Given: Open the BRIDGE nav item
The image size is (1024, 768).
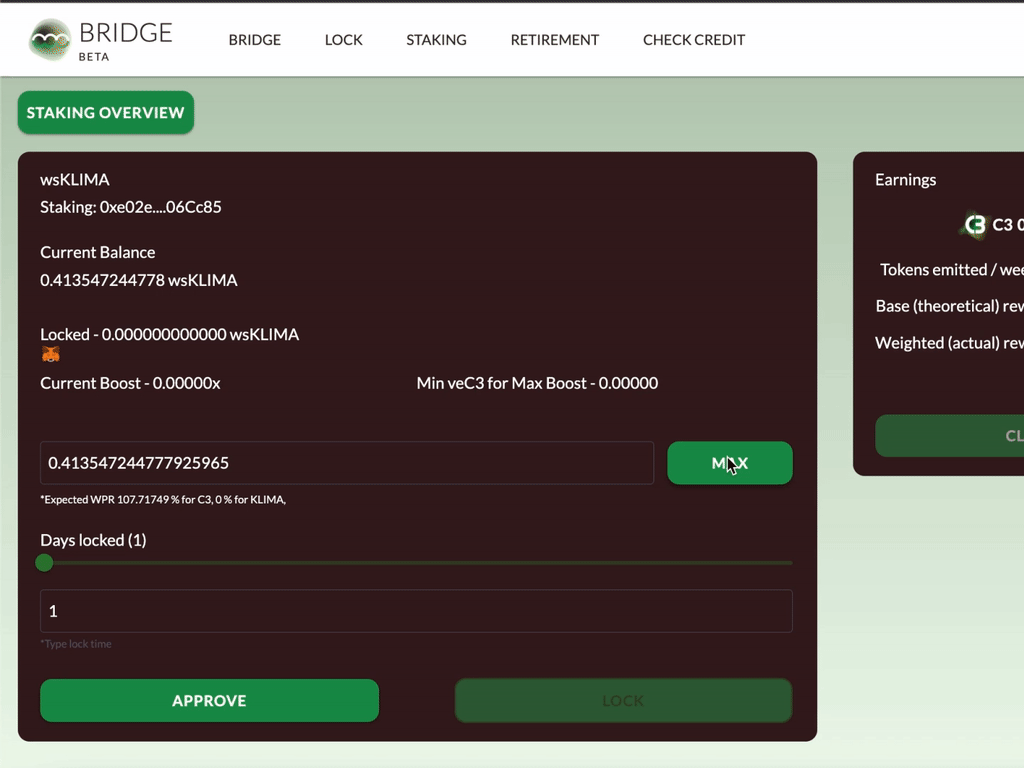Looking at the screenshot, I should click(x=255, y=40).
